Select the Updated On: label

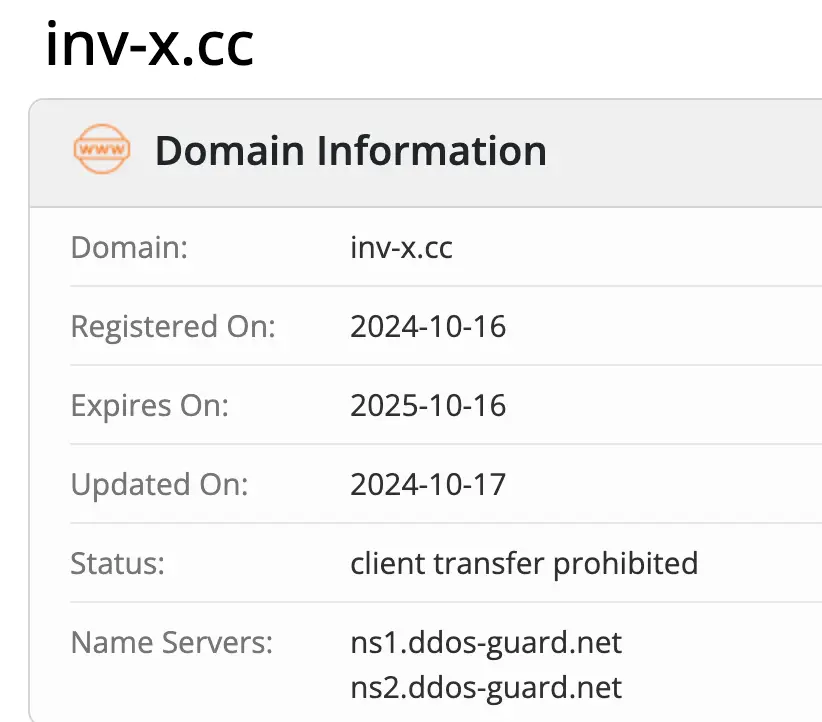[159, 484]
